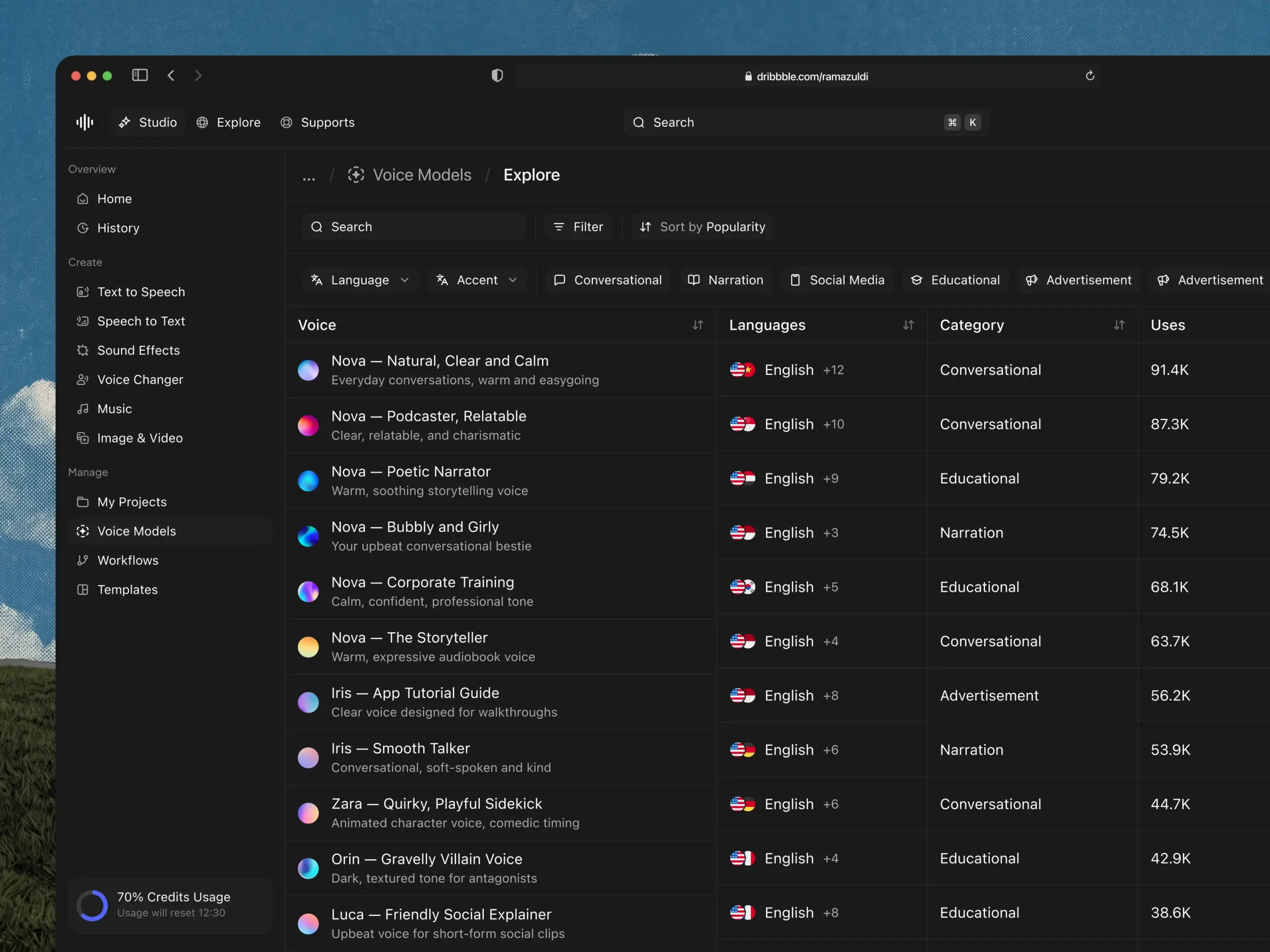Toggle the Narration category filter chip
1270x952 pixels.
click(726, 280)
